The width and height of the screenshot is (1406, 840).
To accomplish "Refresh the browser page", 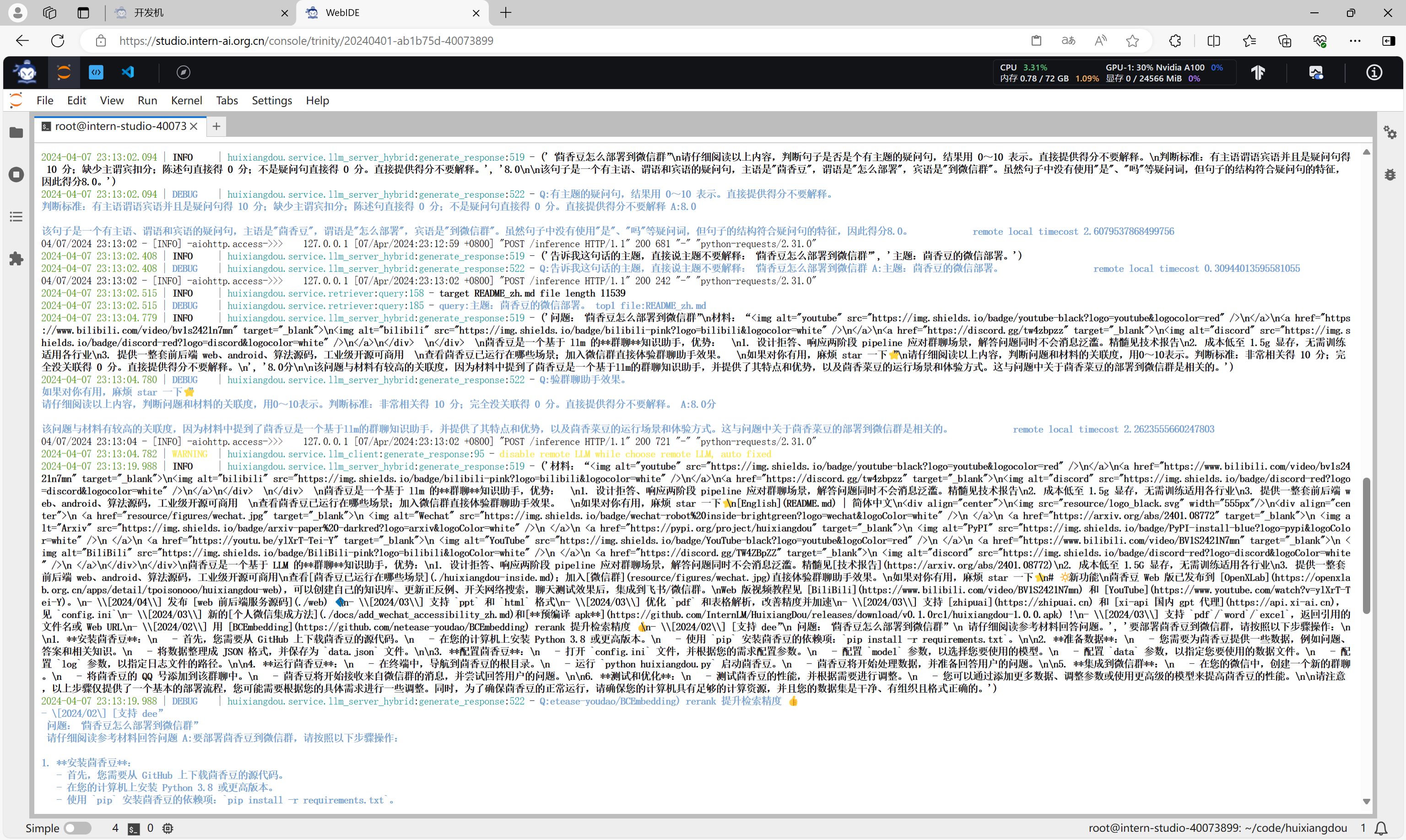I will click(x=58, y=41).
